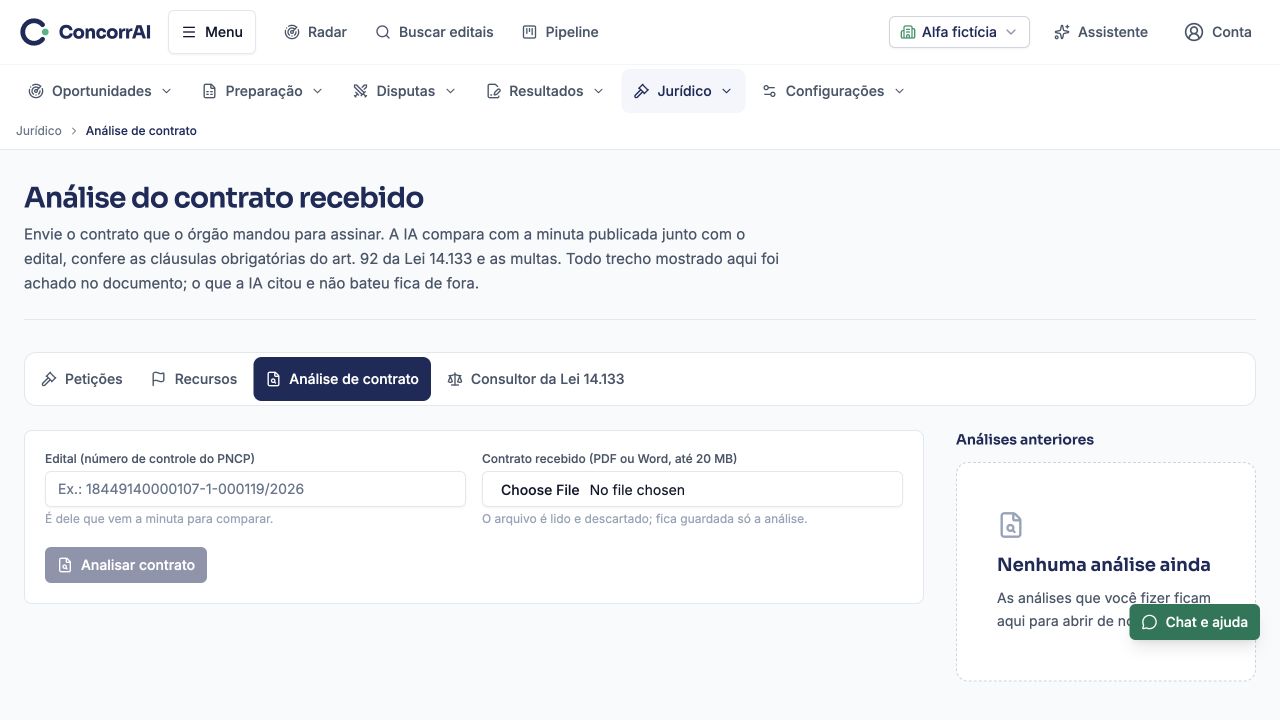Expand the Disputas menu
Screen dimensions: 1280x720
point(404,91)
